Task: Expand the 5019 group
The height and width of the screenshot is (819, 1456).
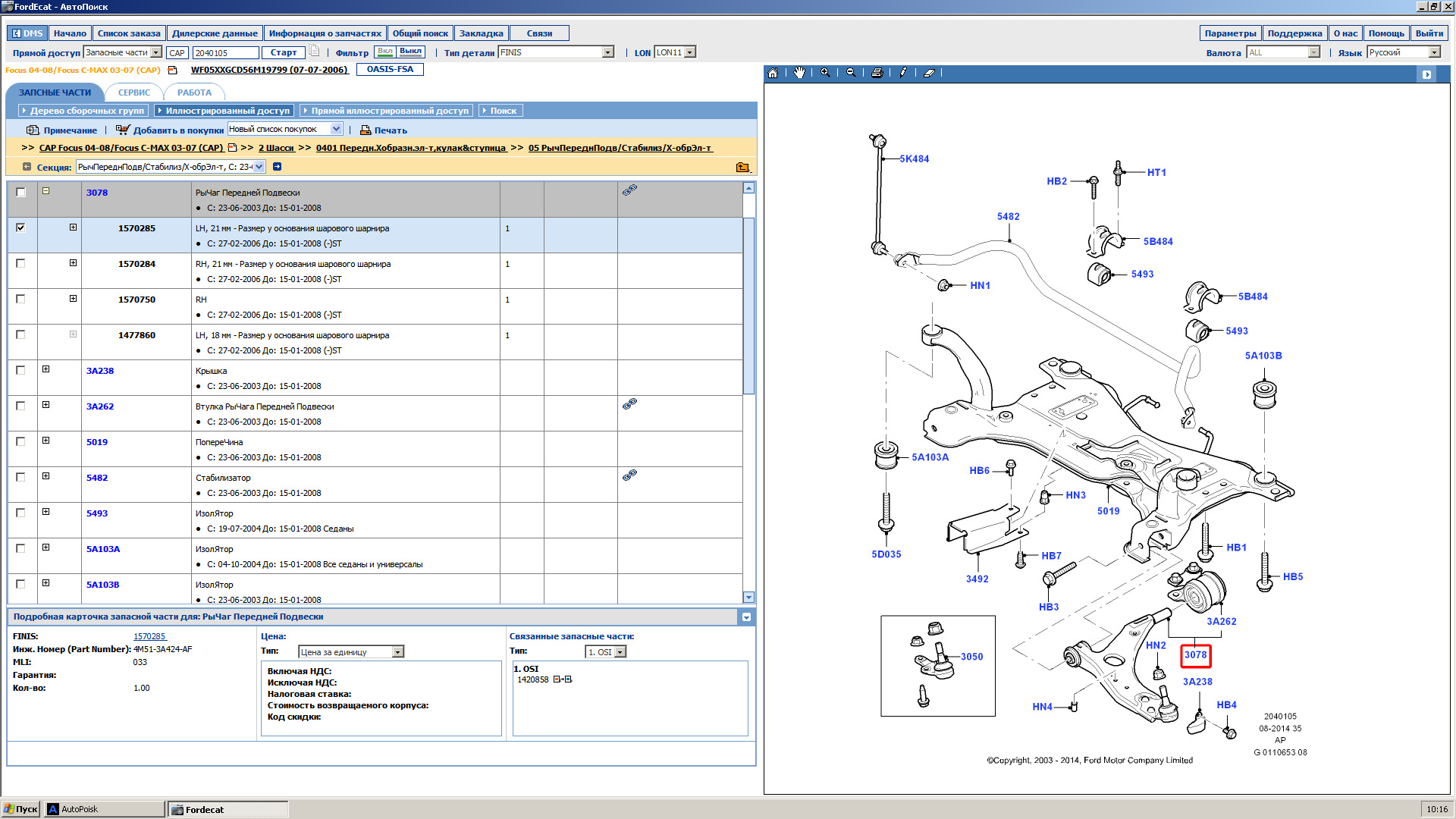Action: pos(46,441)
